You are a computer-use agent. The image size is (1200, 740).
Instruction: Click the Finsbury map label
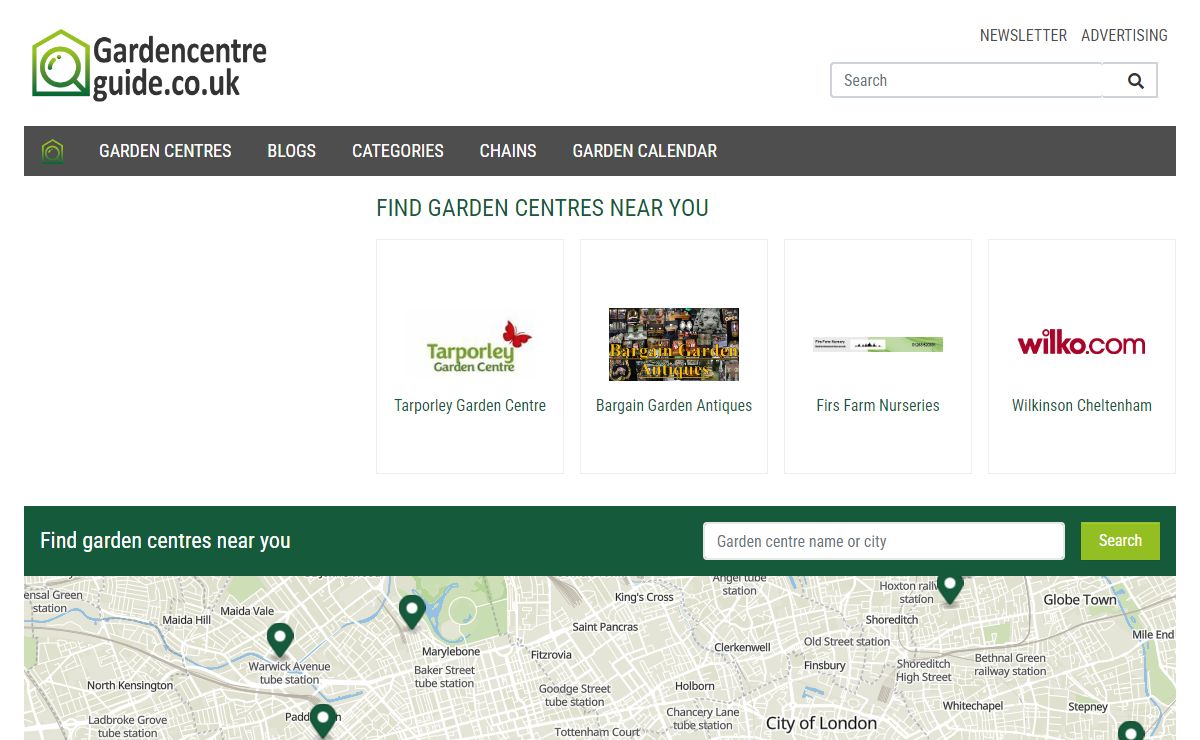click(x=825, y=665)
